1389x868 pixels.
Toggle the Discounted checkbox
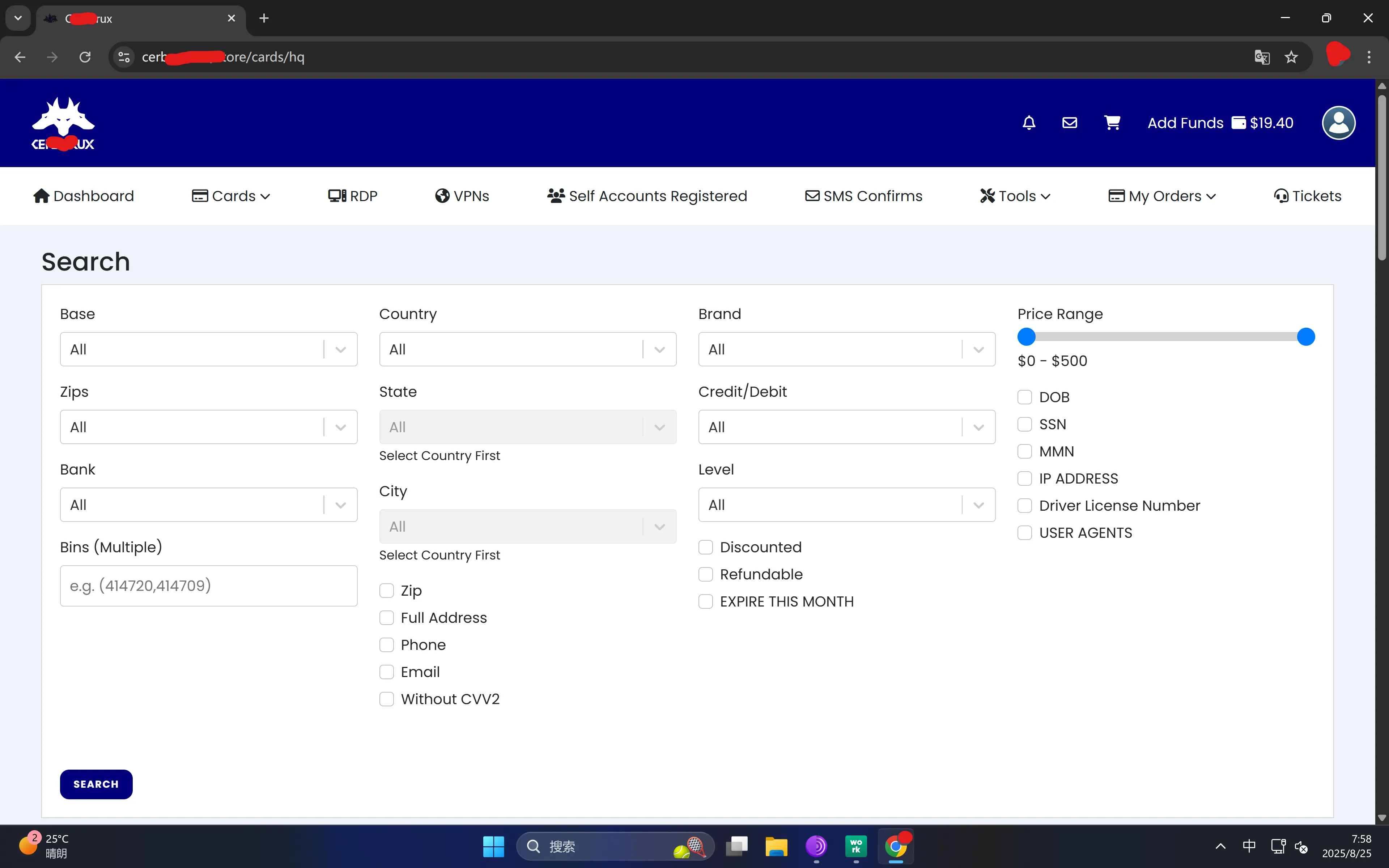pyautogui.click(x=705, y=547)
